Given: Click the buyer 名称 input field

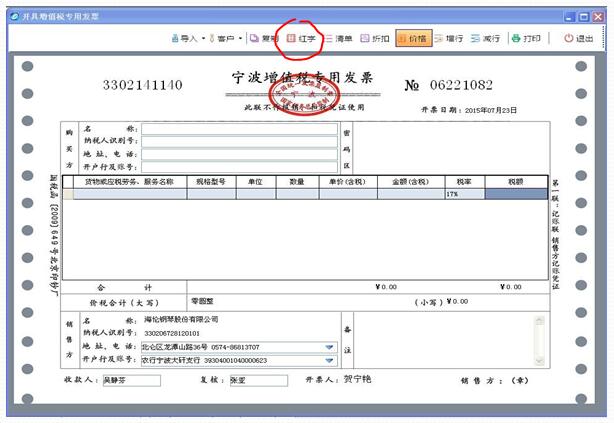Looking at the screenshot, I should click(239, 129).
